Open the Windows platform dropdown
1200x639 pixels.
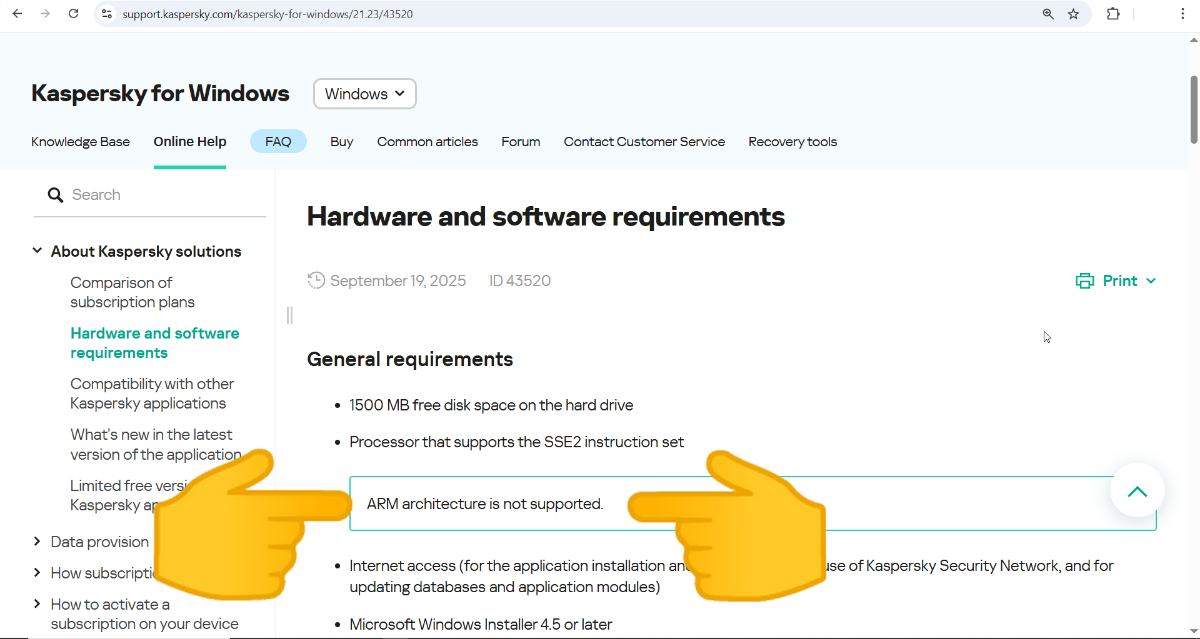[x=365, y=94]
